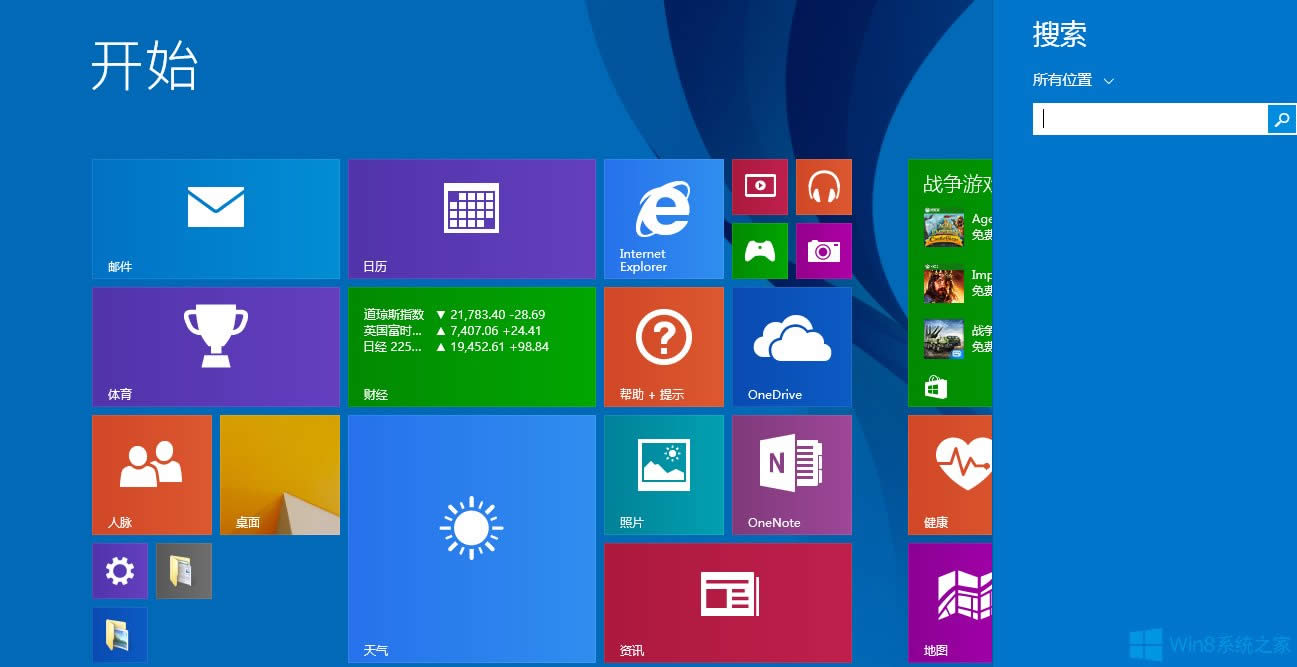
Task: Open the OneDrive app tile
Action: click(x=791, y=346)
